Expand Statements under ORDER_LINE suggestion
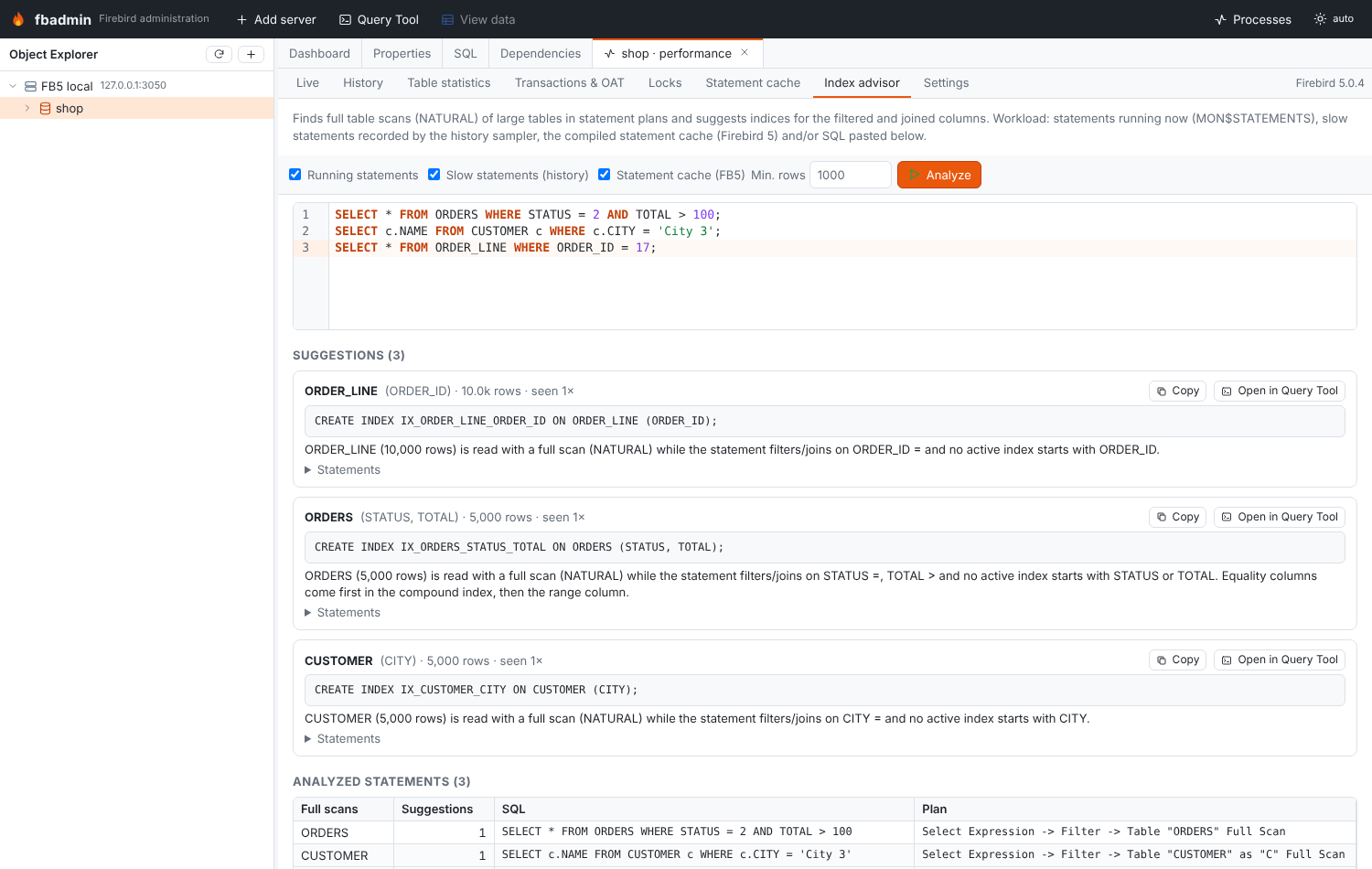This screenshot has width=1372, height=869. (342, 470)
